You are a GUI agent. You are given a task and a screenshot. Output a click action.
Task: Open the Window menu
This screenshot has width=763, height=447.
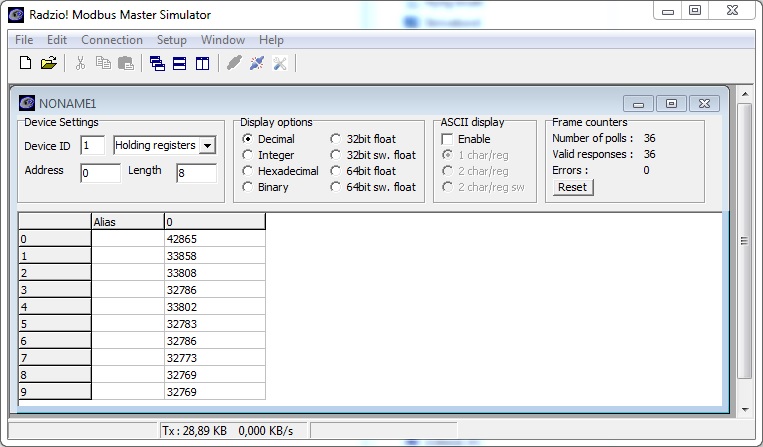pyautogui.click(x=223, y=40)
